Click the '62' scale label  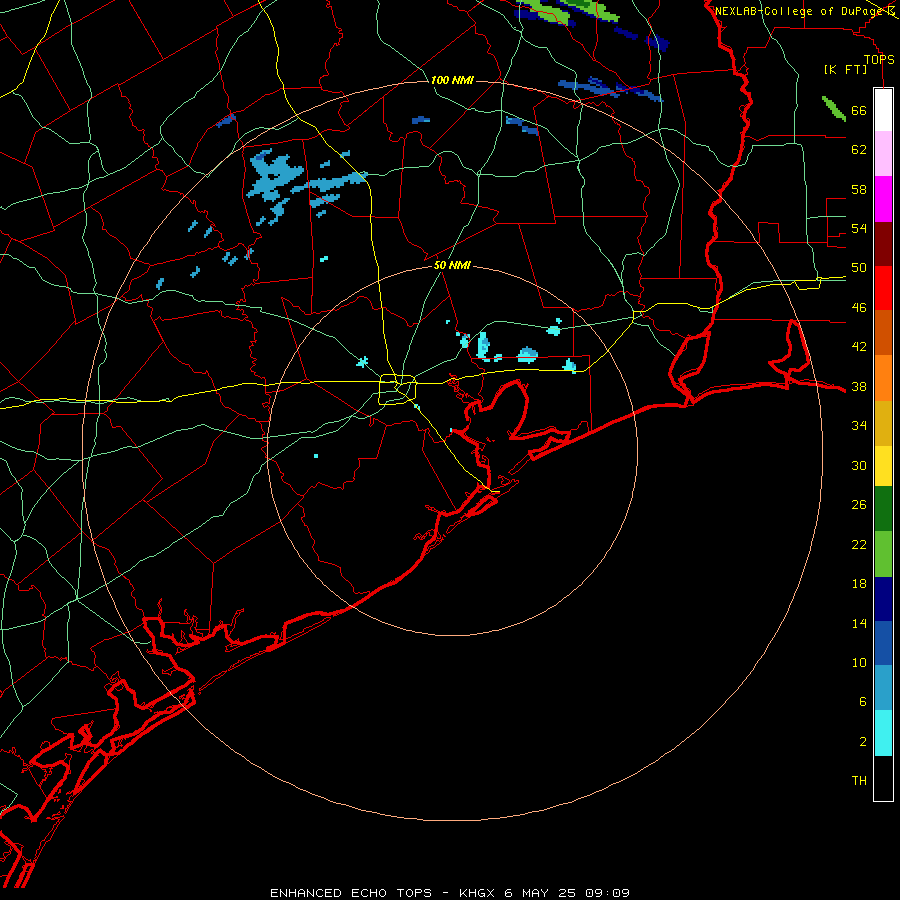click(x=859, y=150)
